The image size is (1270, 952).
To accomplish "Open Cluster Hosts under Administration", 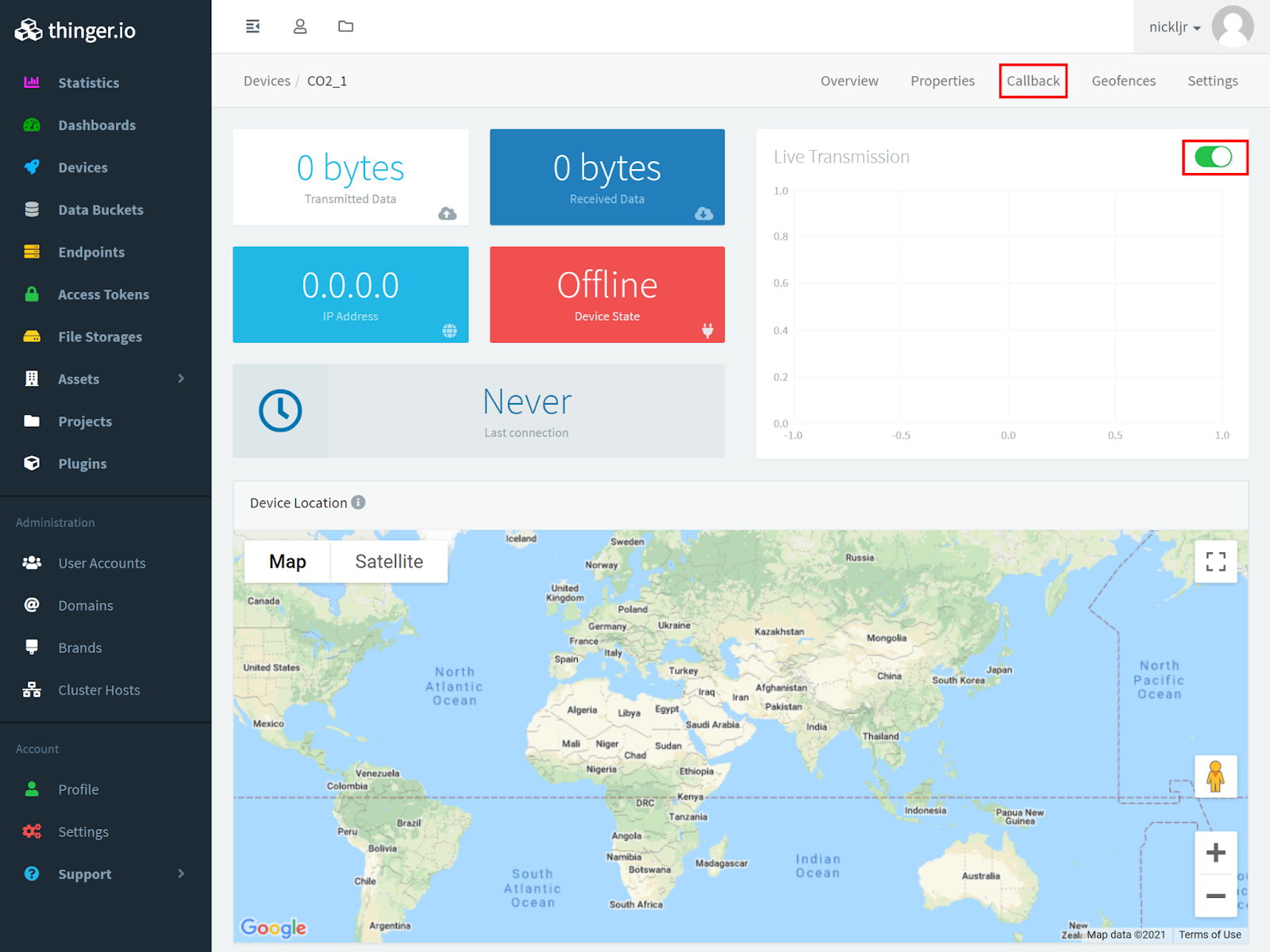I will (x=98, y=689).
